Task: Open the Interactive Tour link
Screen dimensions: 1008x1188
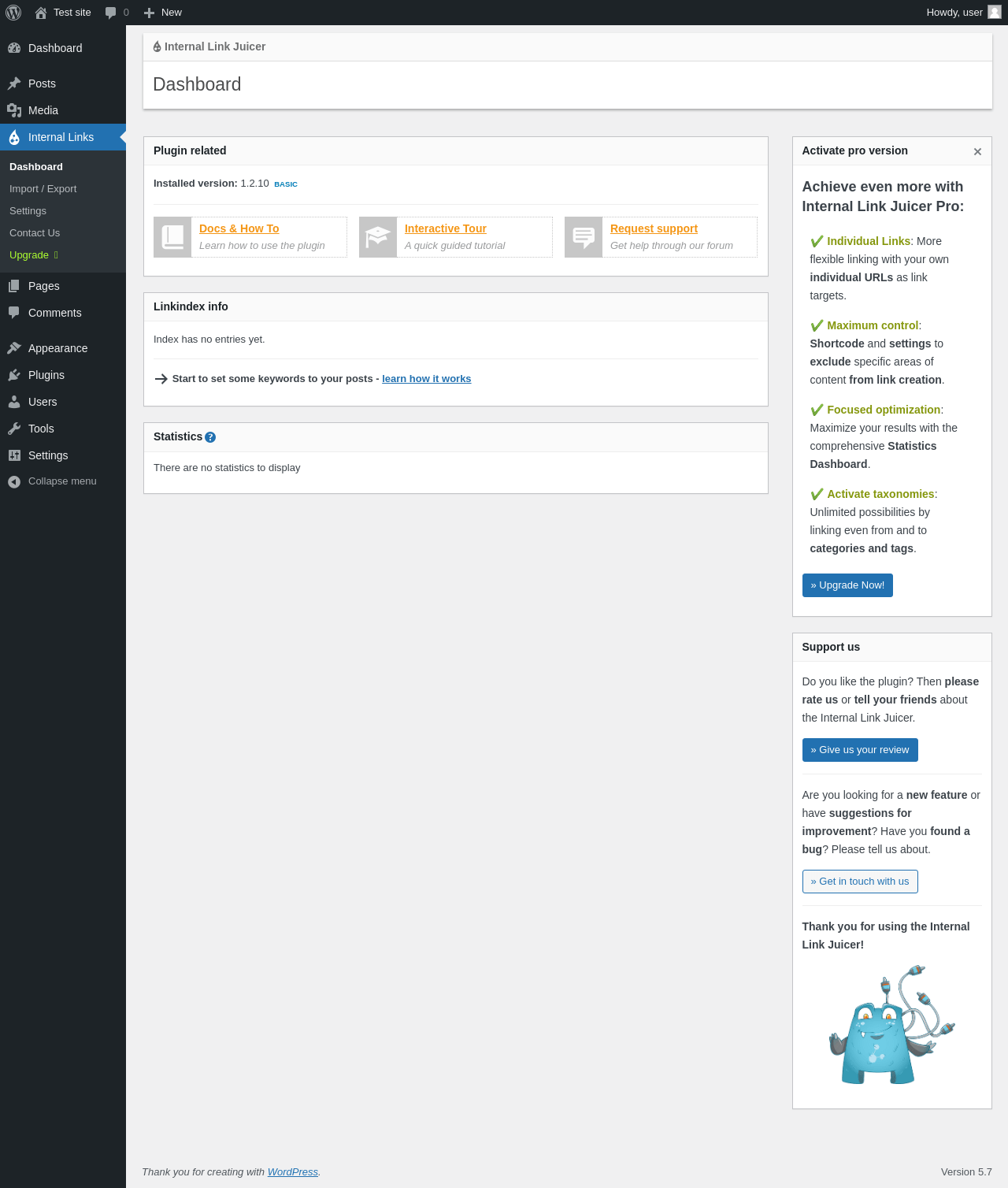Action: coord(446,228)
